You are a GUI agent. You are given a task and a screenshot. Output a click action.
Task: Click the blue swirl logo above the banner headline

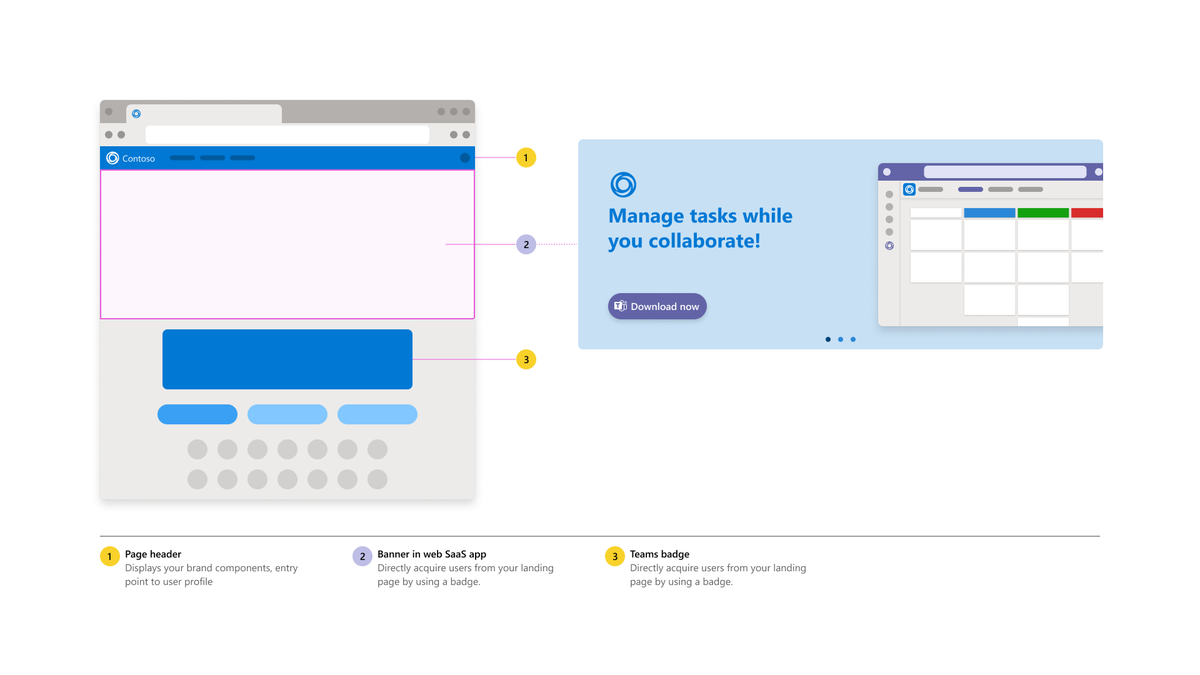click(x=623, y=184)
